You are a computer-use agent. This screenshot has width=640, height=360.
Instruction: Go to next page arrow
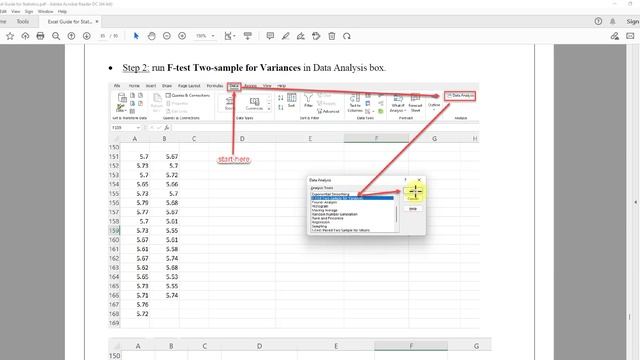87,36
